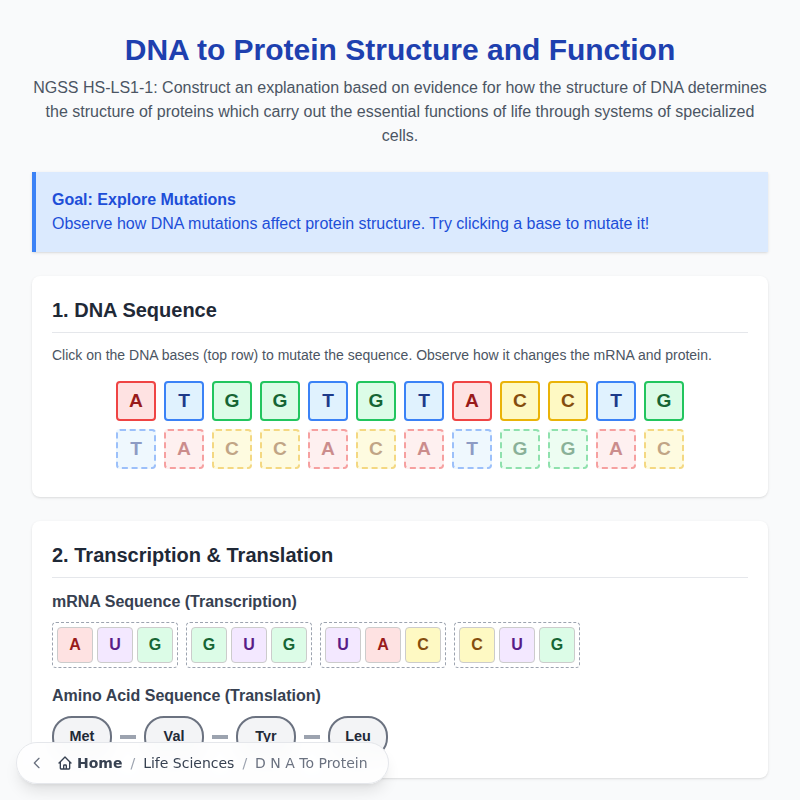Viewport: 800px width, 800px height.
Task: Click the eleventh DNA base T
Action: pyautogui.click(x=616, y=400)
